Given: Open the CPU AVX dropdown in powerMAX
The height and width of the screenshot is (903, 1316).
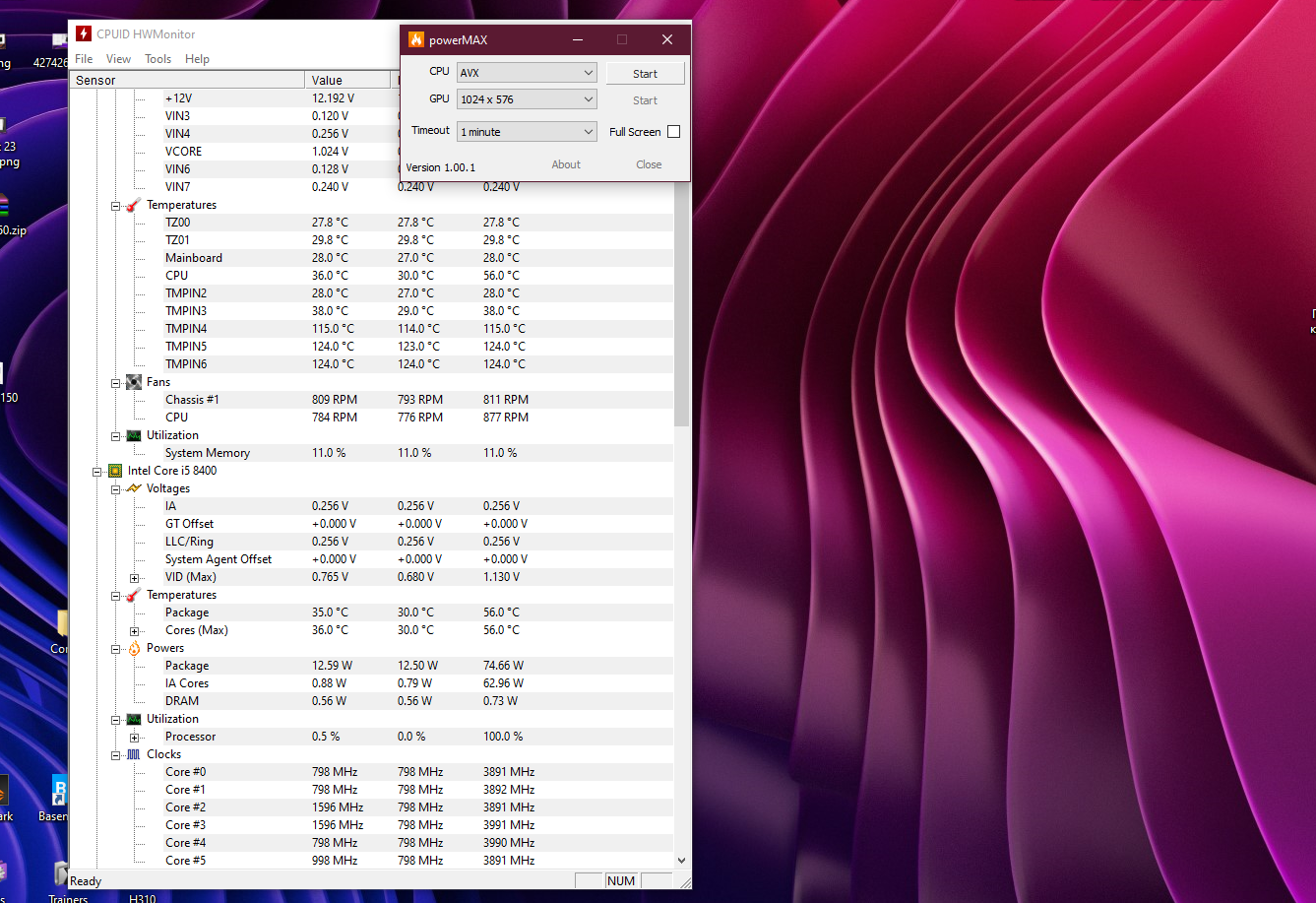Looking at the screenshot, I should (x=527, y=73).
